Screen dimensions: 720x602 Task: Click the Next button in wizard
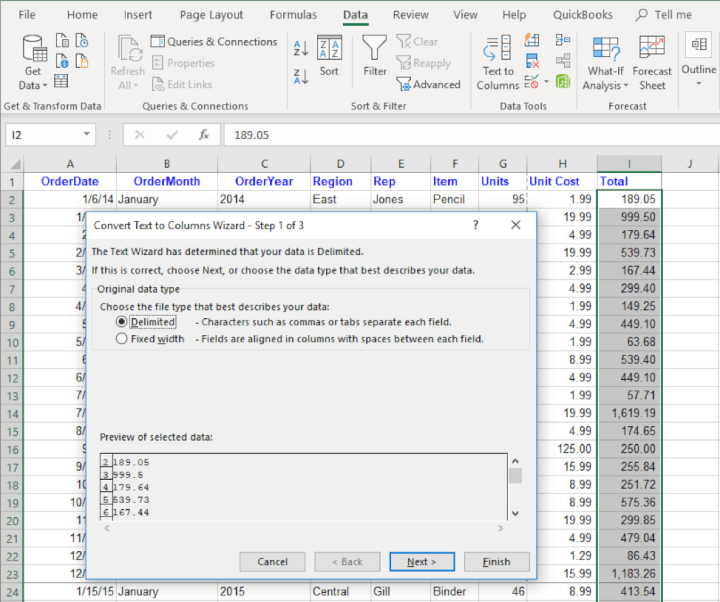pyautogui.click(x=421, y=562)
